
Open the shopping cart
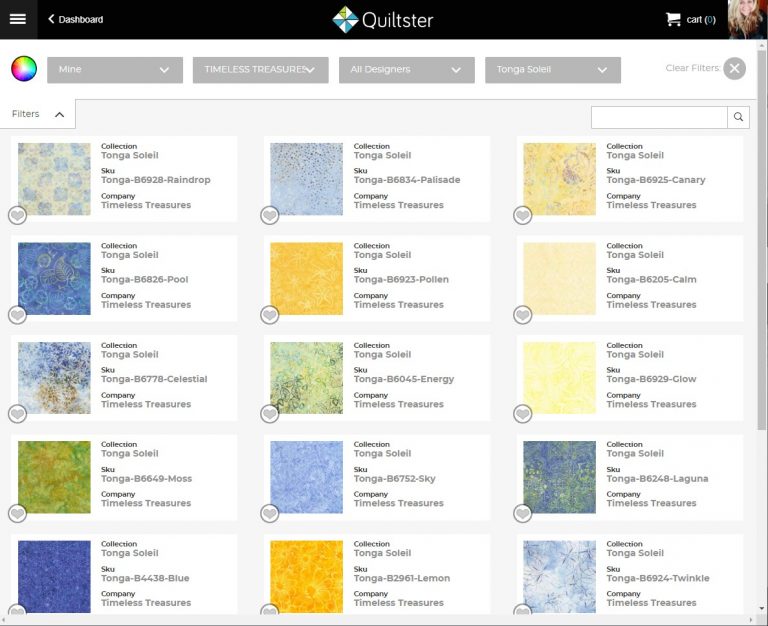691,20
